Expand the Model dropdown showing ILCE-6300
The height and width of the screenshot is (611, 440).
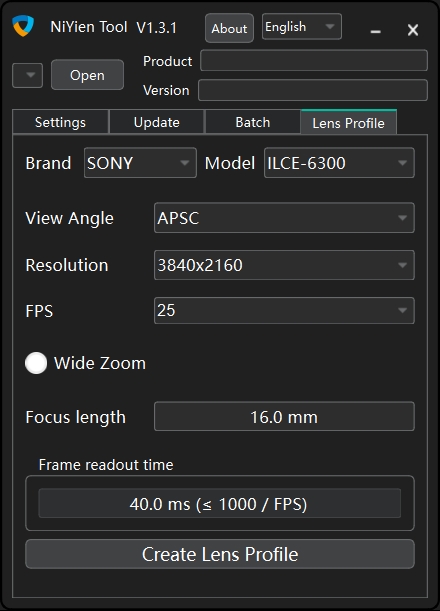click(339, 163)
